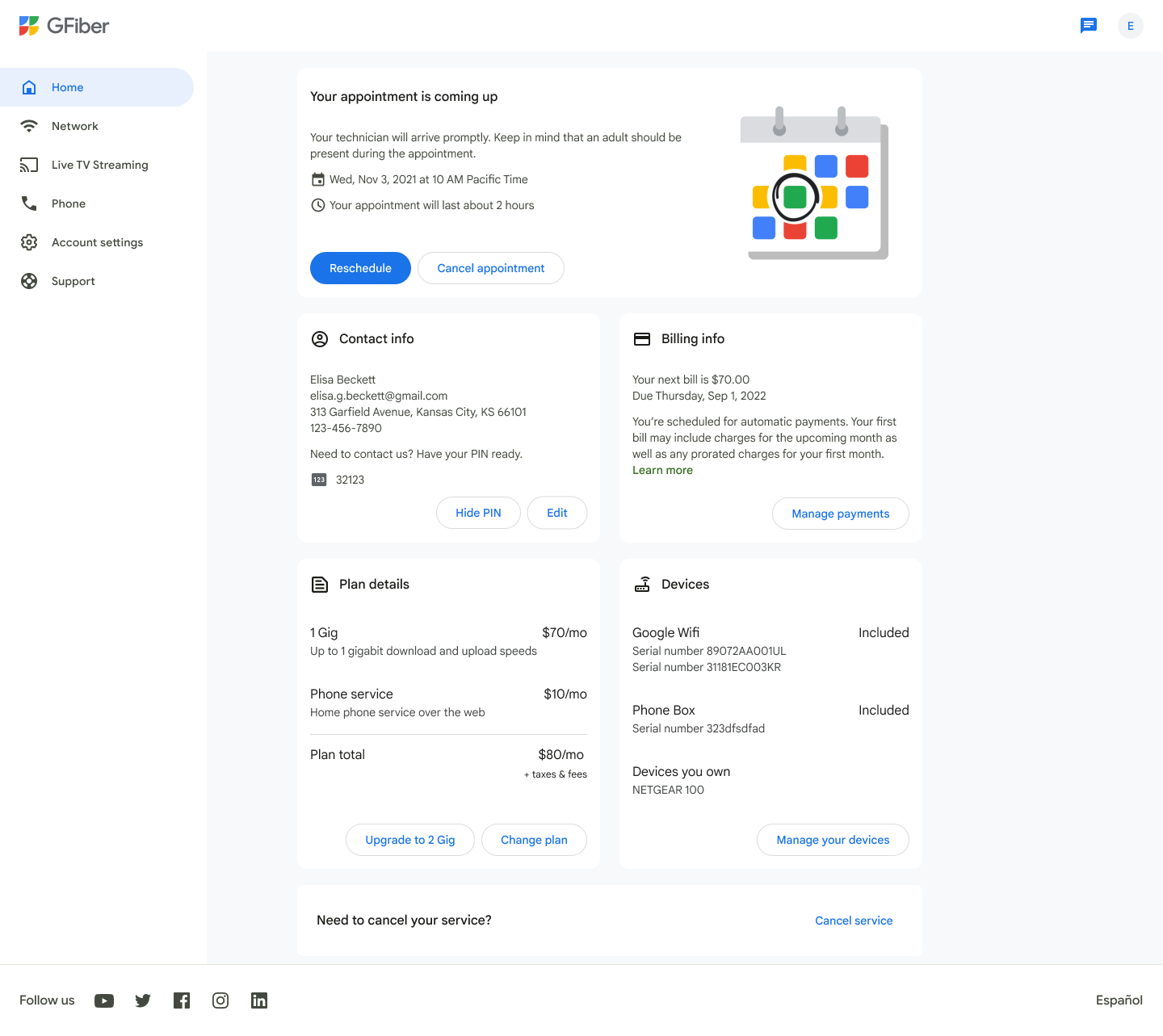Click the calendar illustration in appointment card

[x=814, y=182]
